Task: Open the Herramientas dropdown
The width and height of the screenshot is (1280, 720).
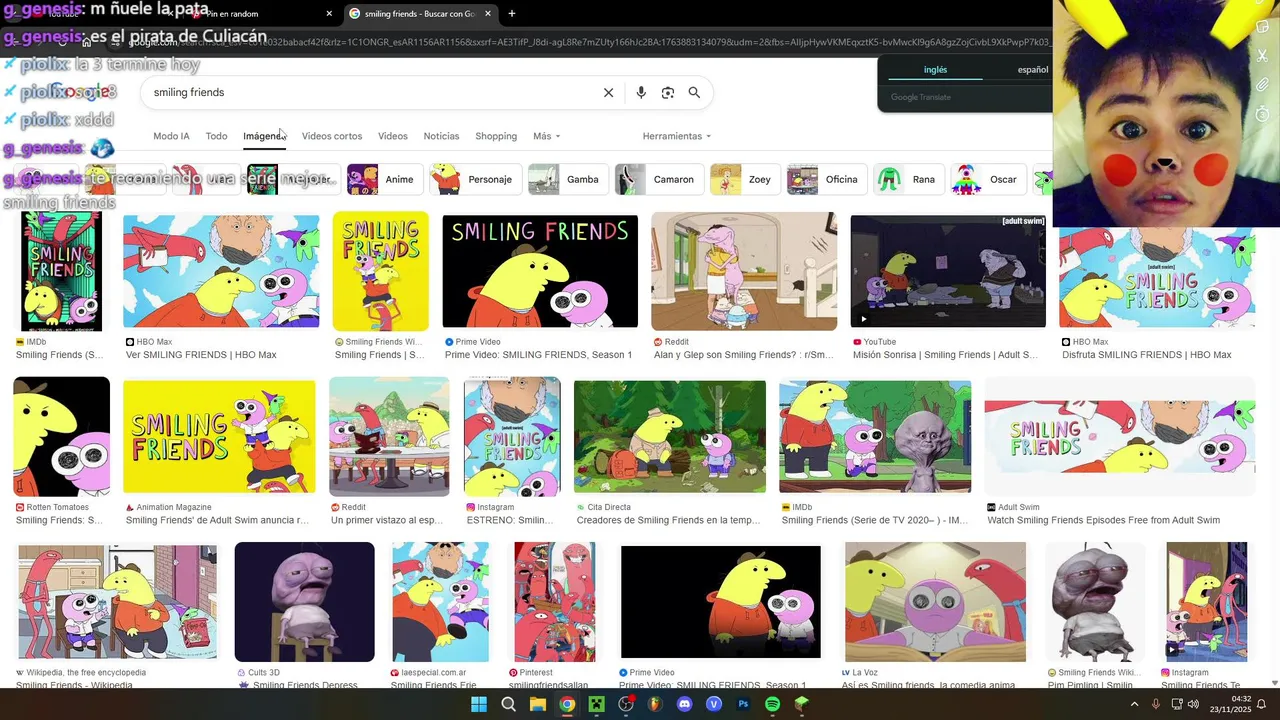Action: [677, 136]
